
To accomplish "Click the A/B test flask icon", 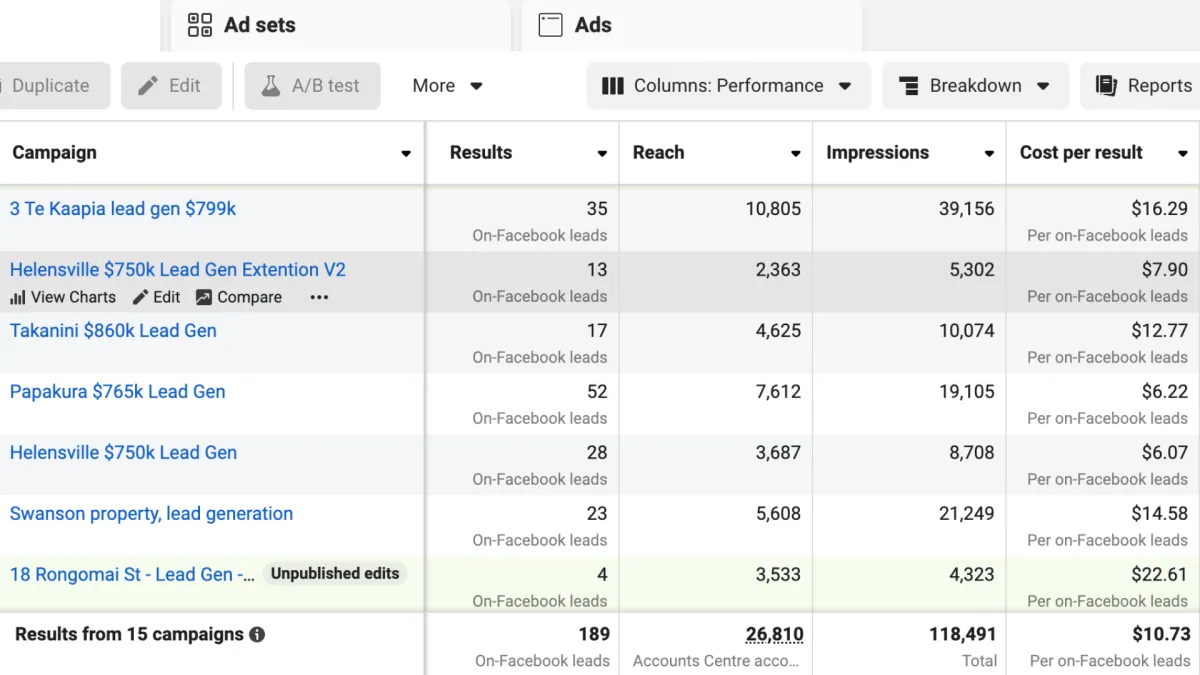I will (271, 86).
